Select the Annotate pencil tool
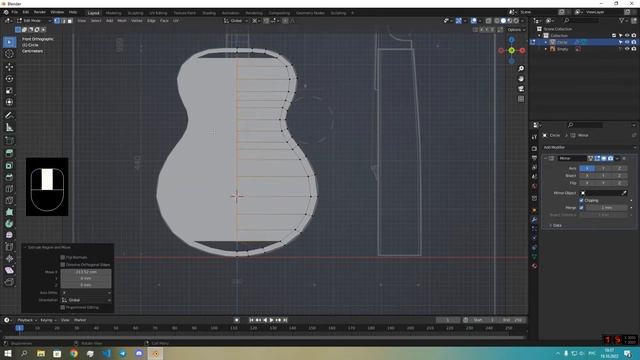The height and width of the screenshot is (360, 640). [x=9, y=116]
